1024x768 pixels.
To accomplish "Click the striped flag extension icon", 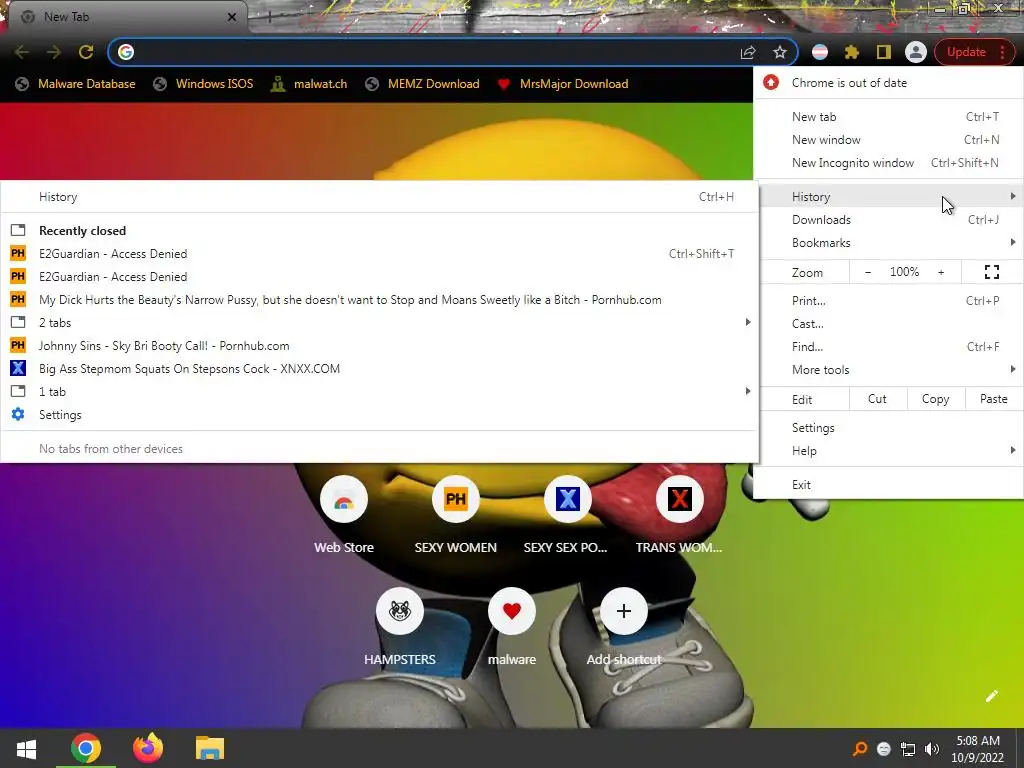I will pyautogui.click(x=820, y=52).
